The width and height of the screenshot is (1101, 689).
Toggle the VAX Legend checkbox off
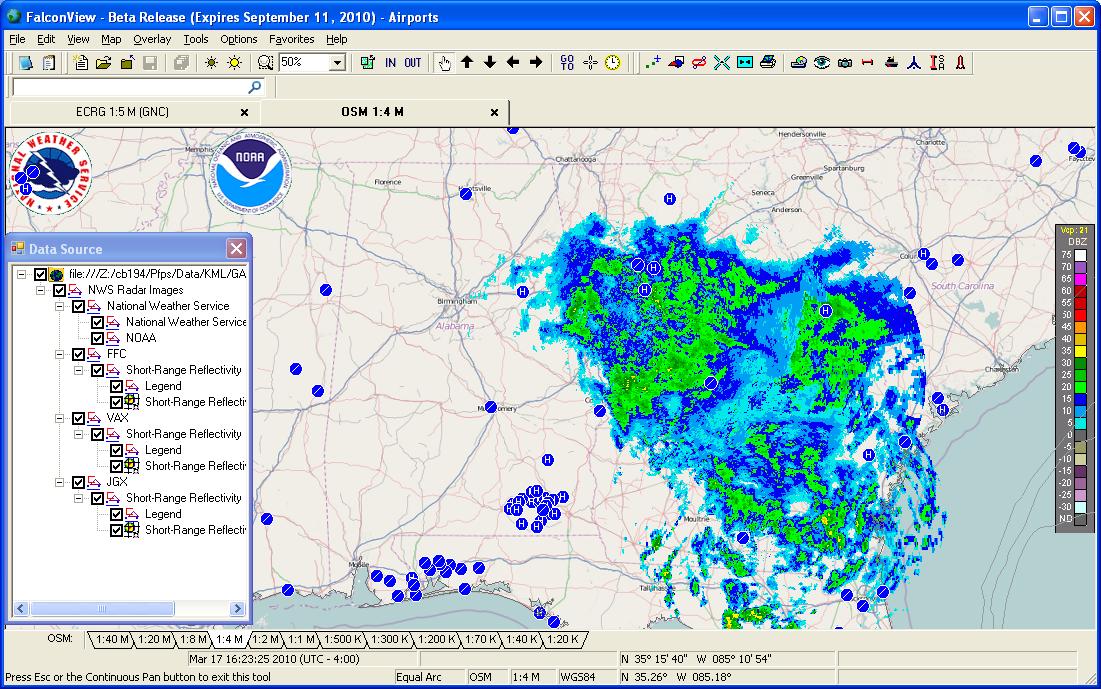[x=116, y=449]
